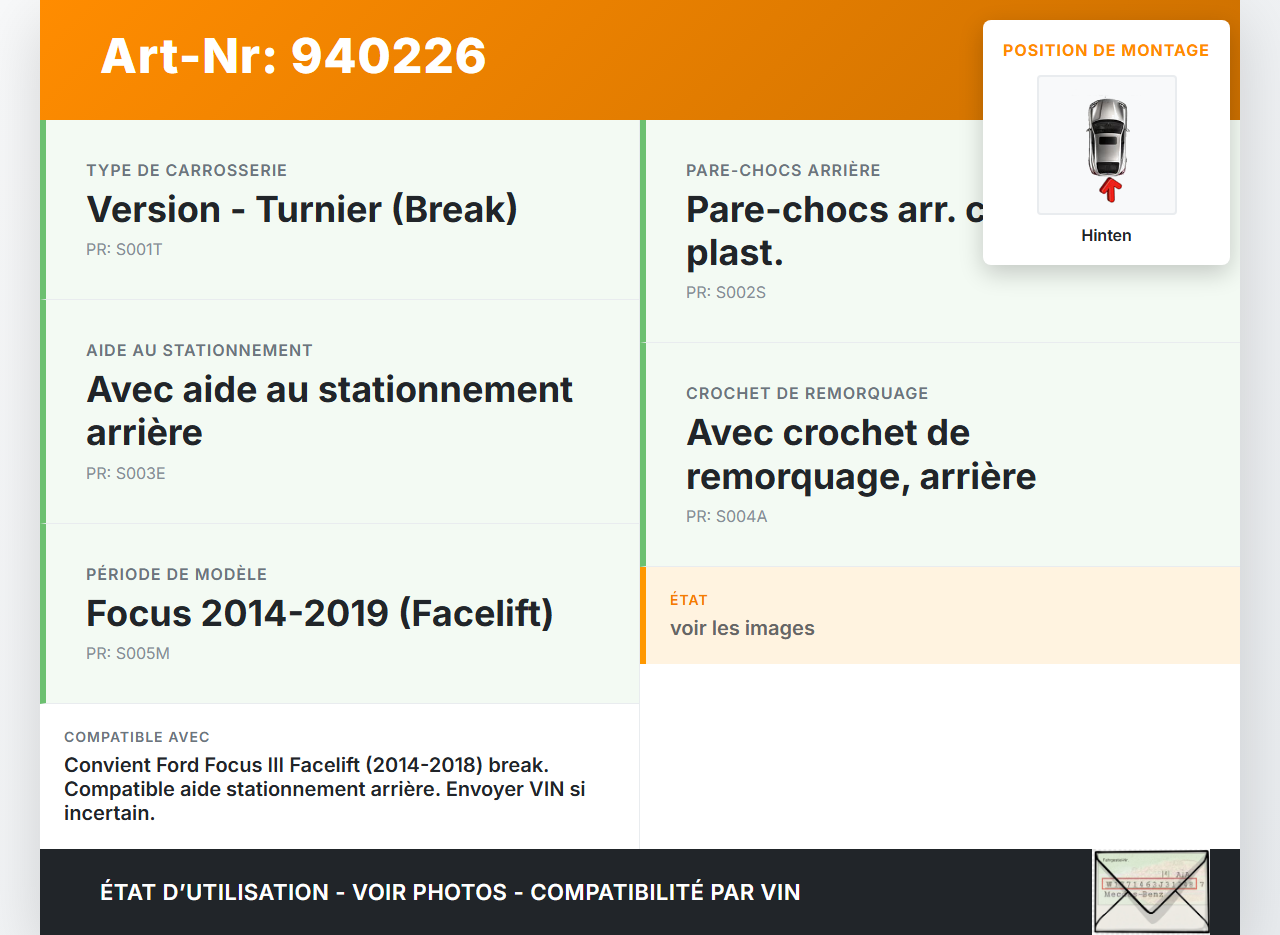
Task: Select Avec crochet de remorquage, arrière
Action: [x=860, y=454]
